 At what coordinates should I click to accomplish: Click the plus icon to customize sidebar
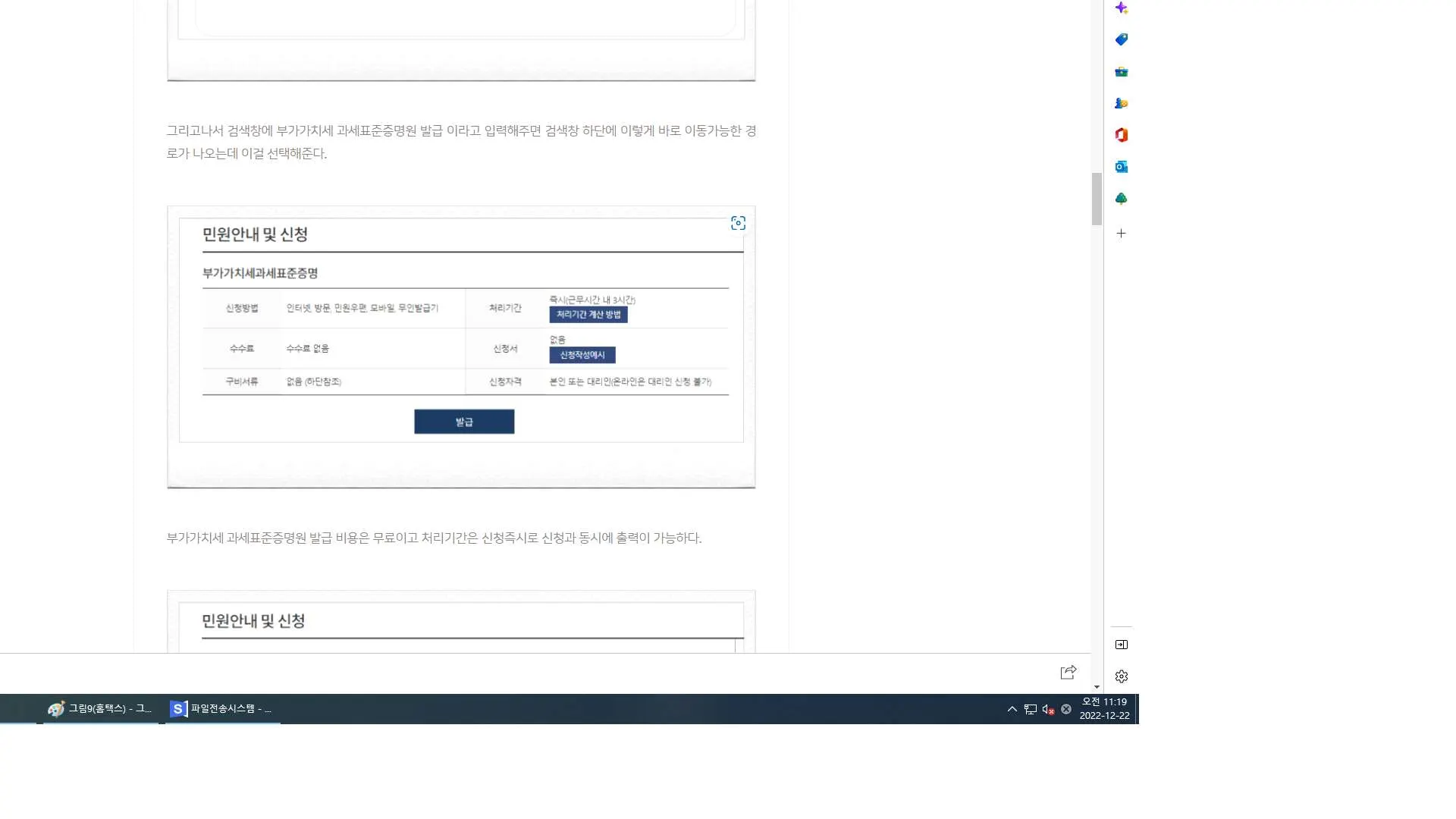tap(1122, 234)
